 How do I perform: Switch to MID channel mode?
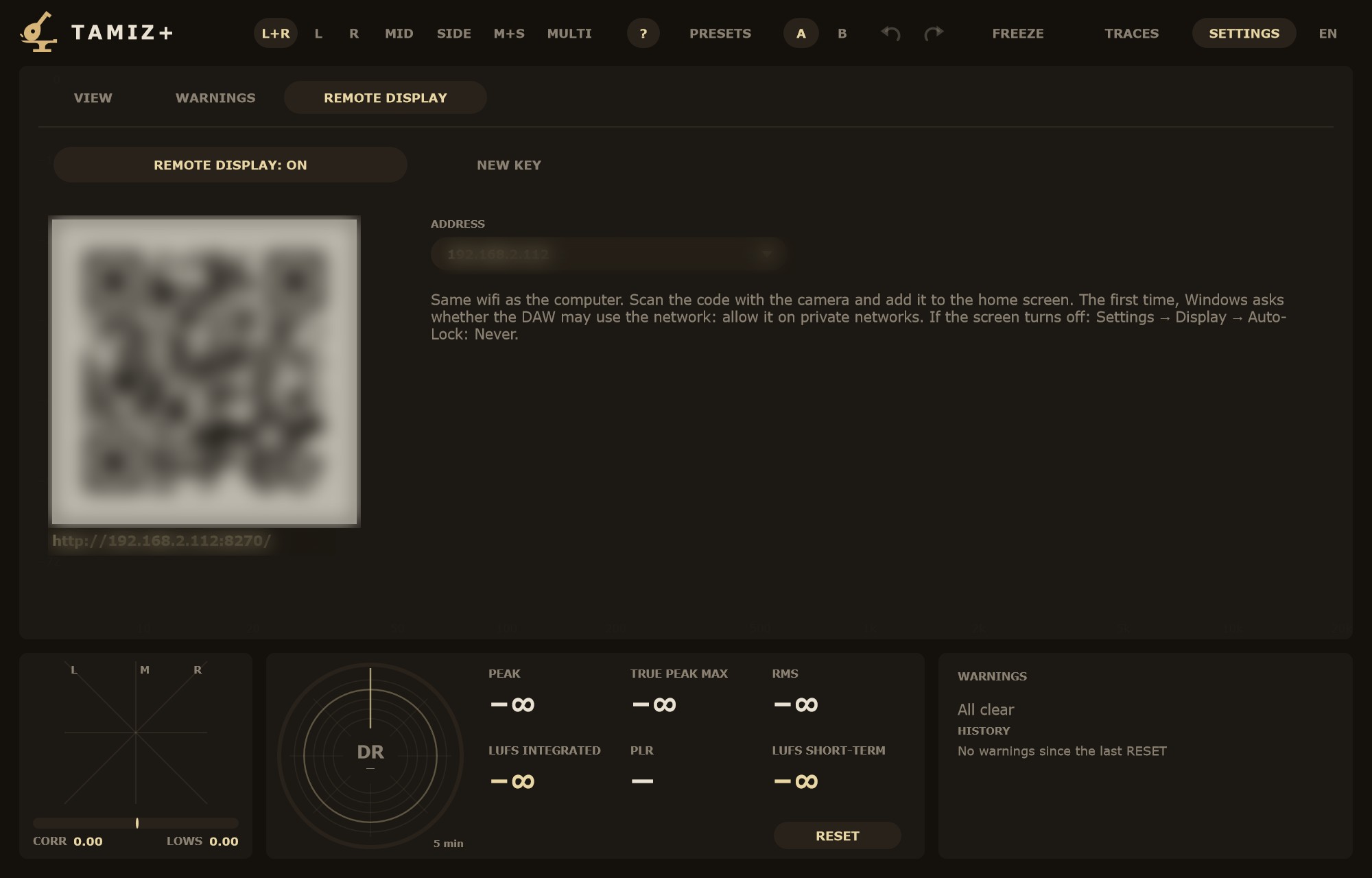[x=399, y=33]
